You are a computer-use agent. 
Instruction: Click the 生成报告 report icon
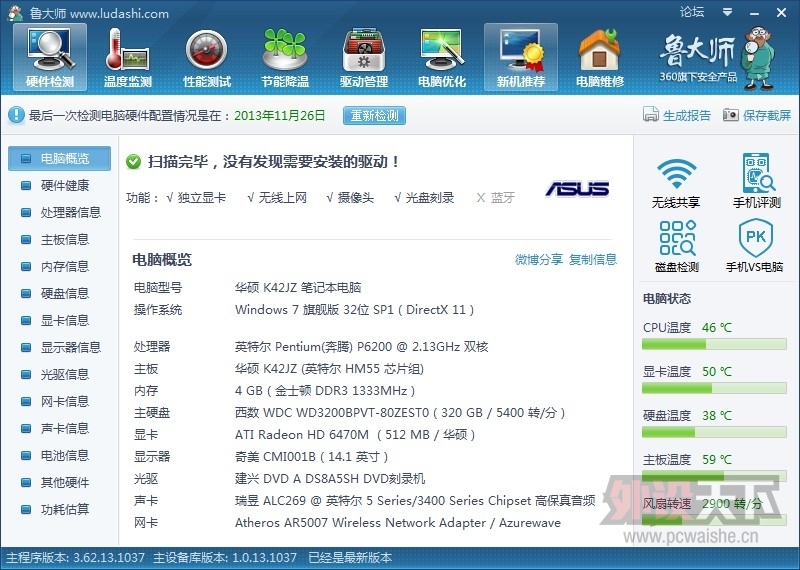(651, 115)
